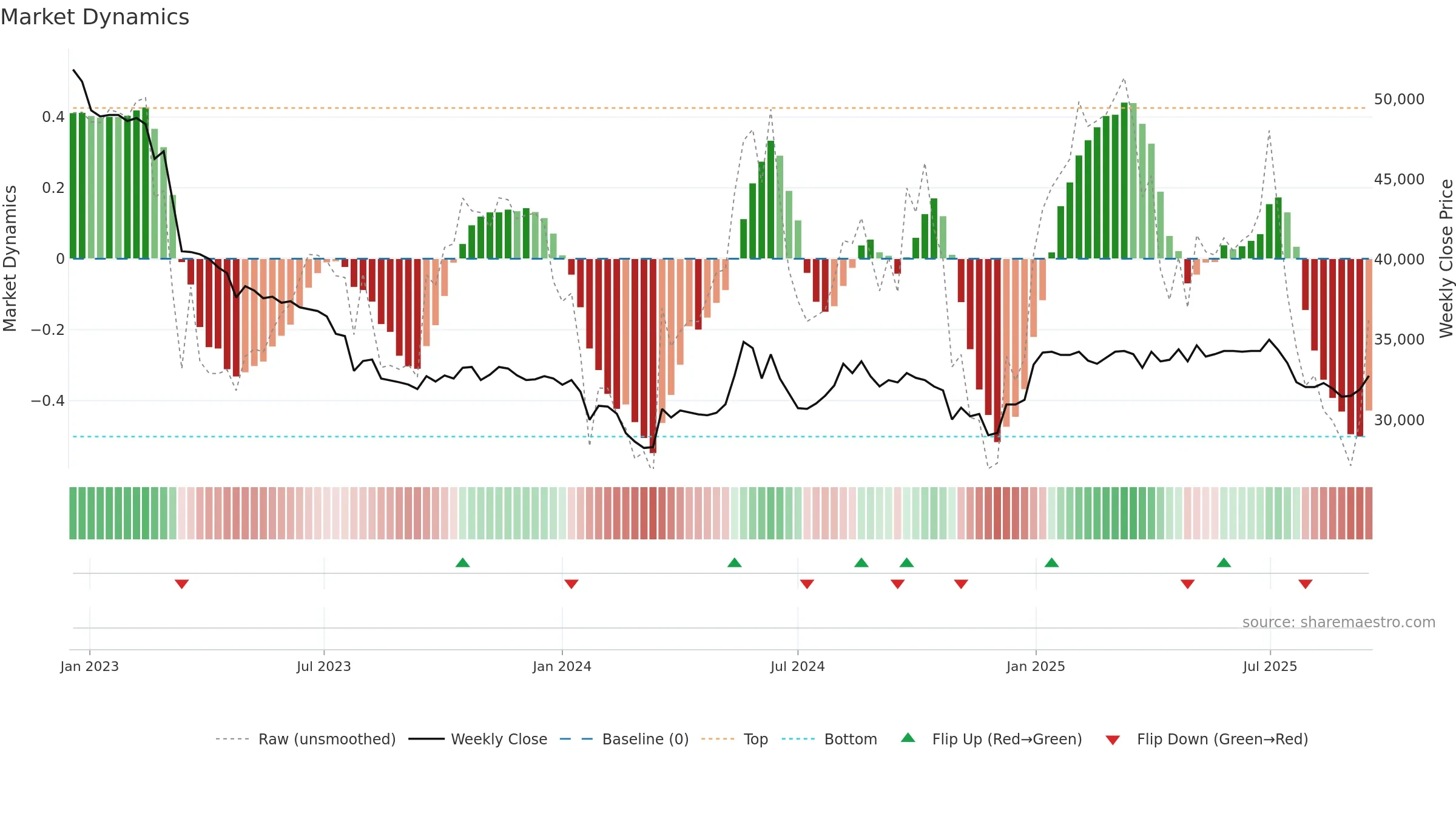This screenshot has height=819, width=1456.
Task: Click the flip-down marker just after Jan 2024
Action: (571, 584)
